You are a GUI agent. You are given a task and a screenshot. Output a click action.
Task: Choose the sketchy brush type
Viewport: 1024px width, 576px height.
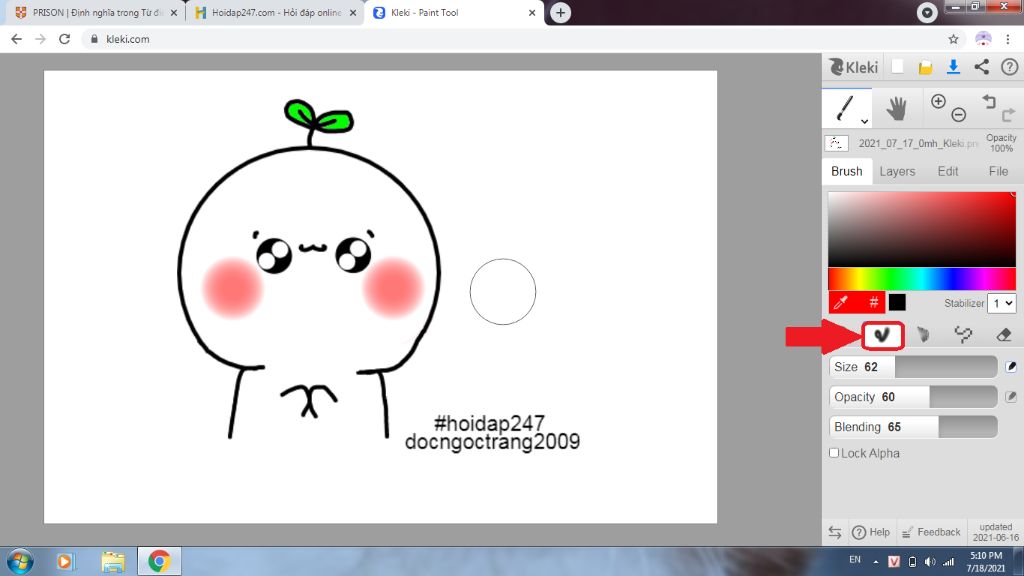point(963,335)
